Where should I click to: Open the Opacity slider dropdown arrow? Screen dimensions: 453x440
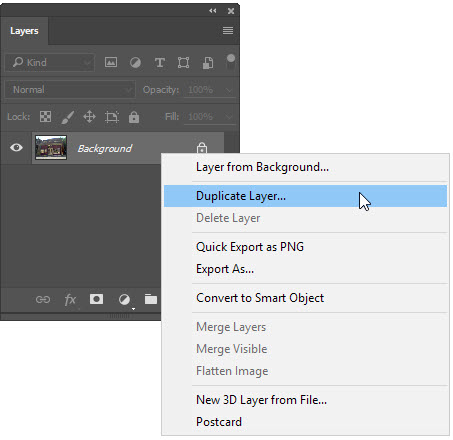pyautogui.click(x=229, y=90)
